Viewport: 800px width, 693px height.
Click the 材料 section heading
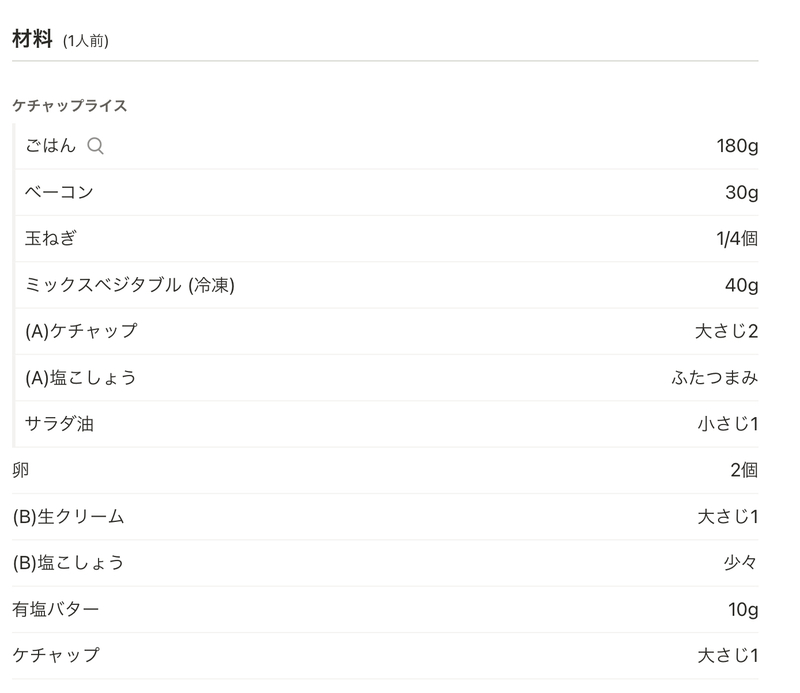[32, 39]
